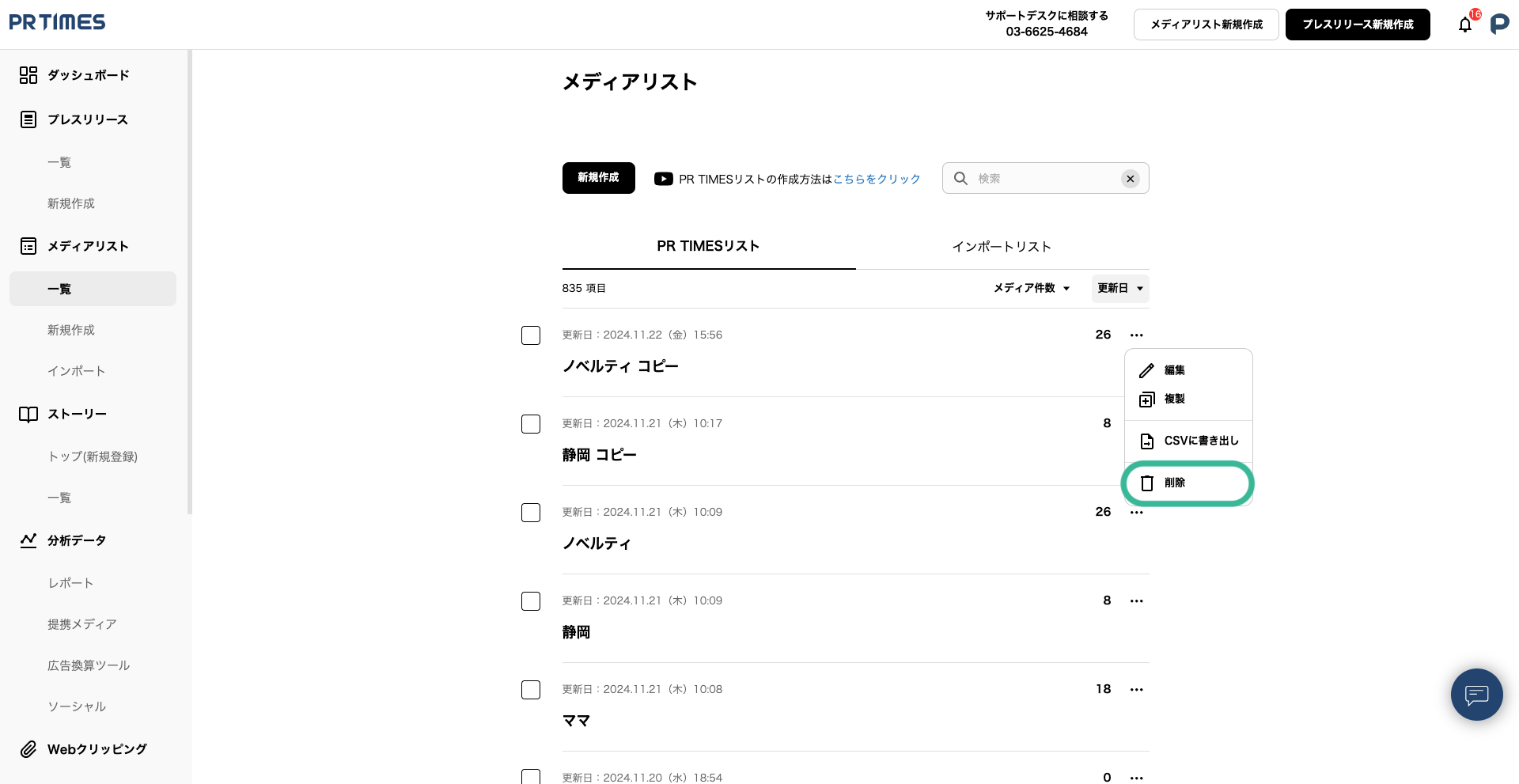Follow the こちらをクリック link
The width and height of the screenshot is (1519, 784).
click(x=877, y=180)
